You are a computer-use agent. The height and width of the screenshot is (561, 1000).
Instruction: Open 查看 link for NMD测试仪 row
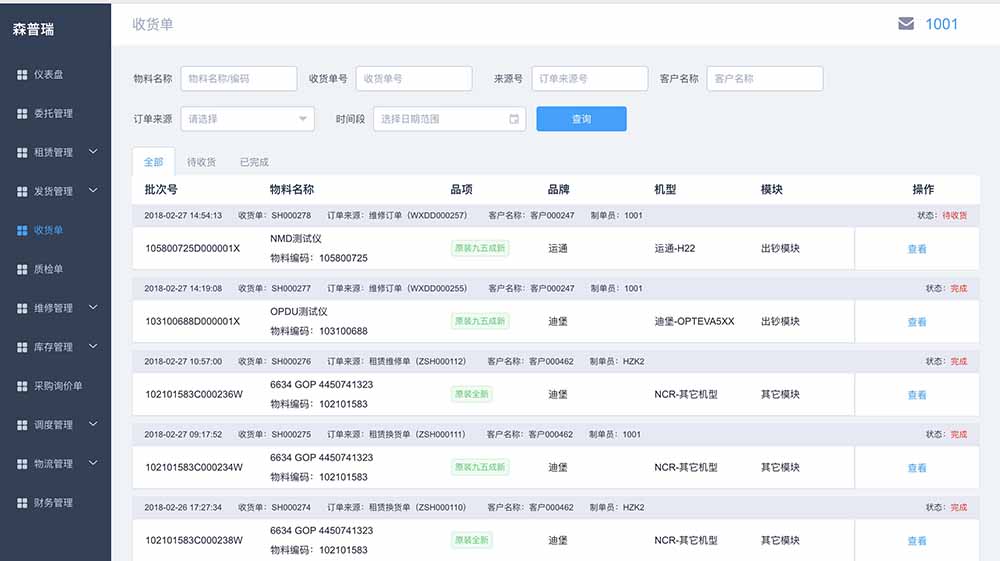[916, 249]
